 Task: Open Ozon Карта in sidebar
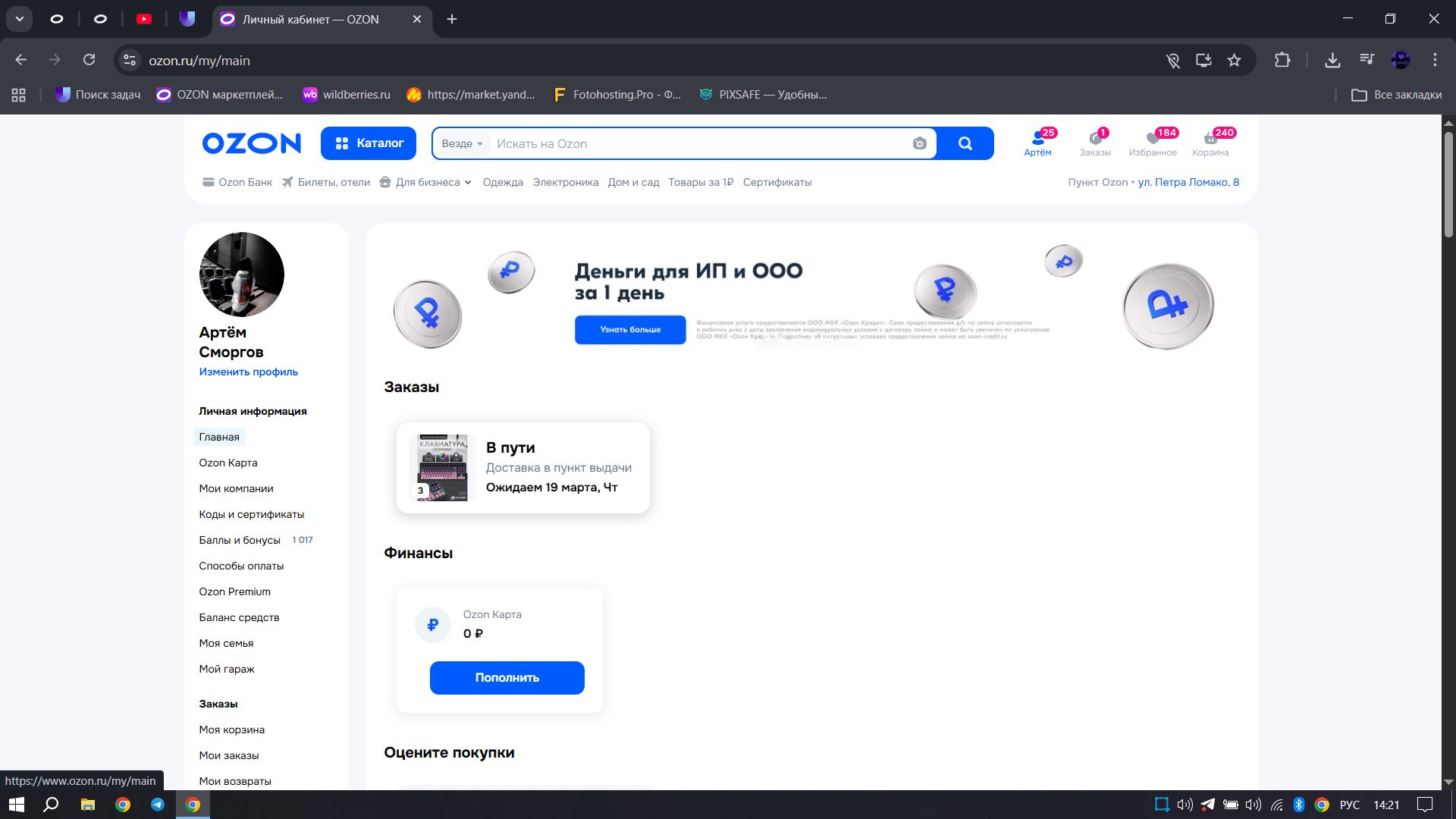pyautogui.click(x=228, y=463)
